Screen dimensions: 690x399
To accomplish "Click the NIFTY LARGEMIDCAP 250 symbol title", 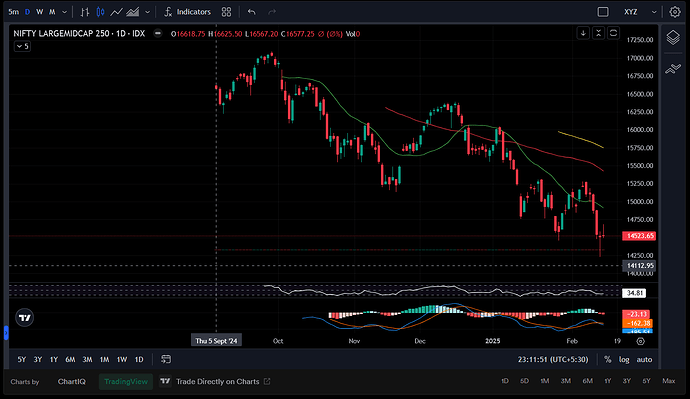I will pyautogui.click(x=79, y=33).
